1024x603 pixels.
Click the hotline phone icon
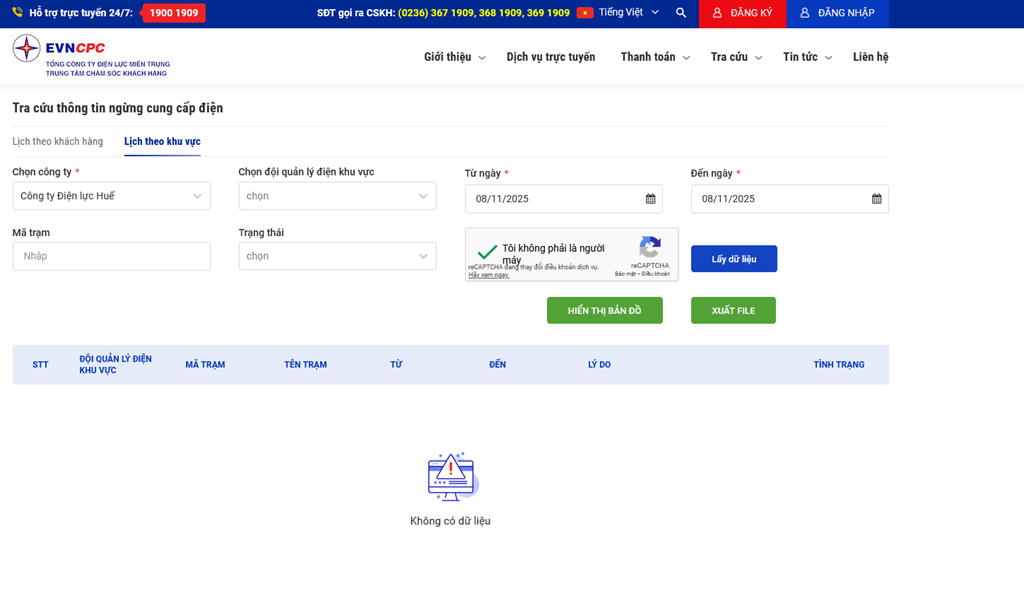[18, 13]
